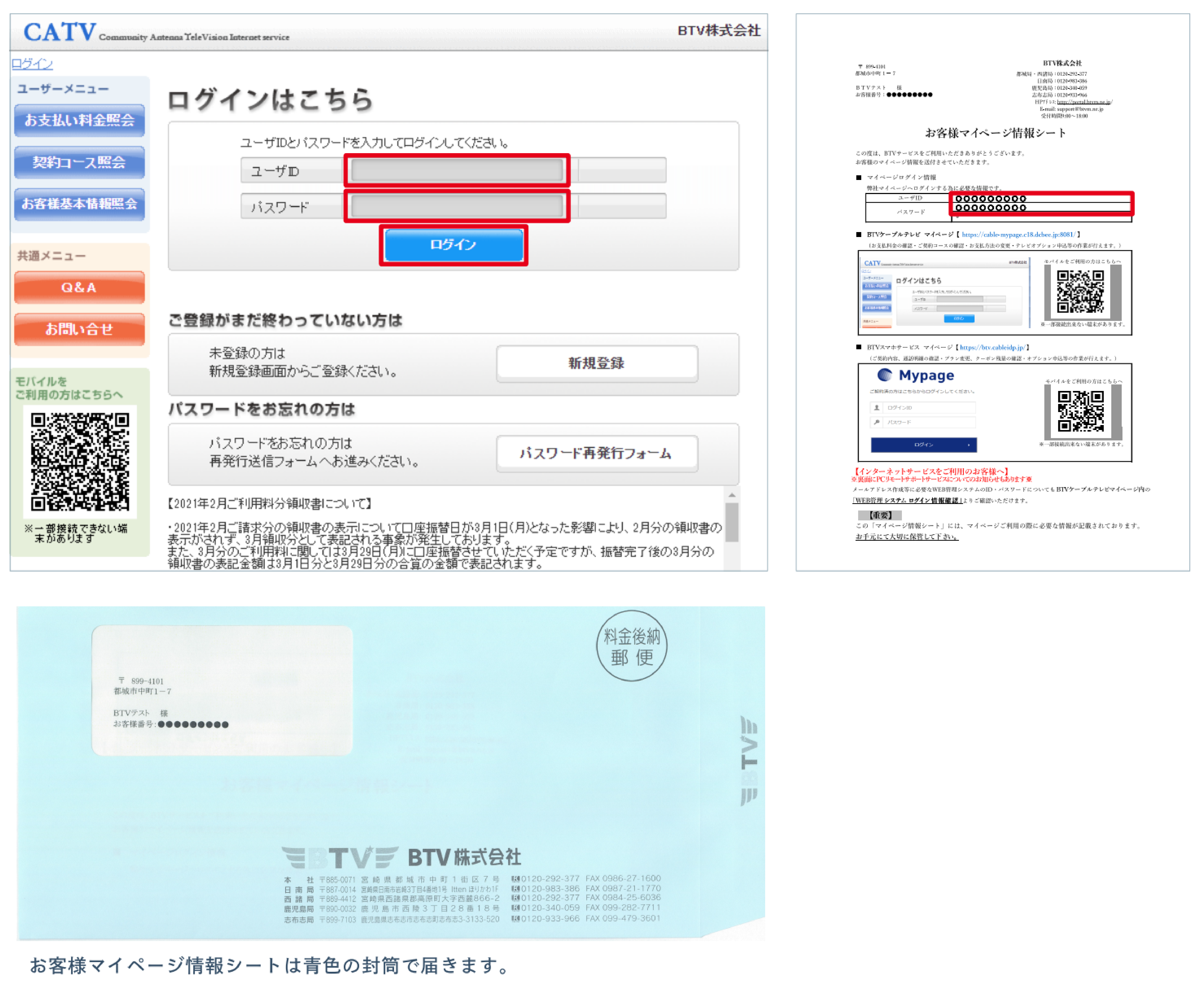
Task: Click the 料金後納郵便 stamp on envelope
Action: 632,646
